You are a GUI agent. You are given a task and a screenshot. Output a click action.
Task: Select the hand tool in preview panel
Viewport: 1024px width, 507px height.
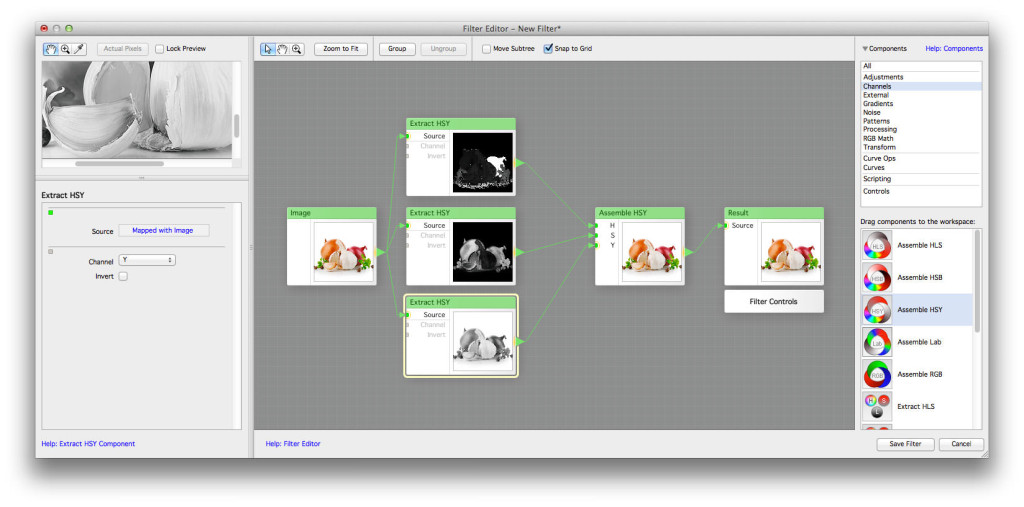(x=51, y=49)
